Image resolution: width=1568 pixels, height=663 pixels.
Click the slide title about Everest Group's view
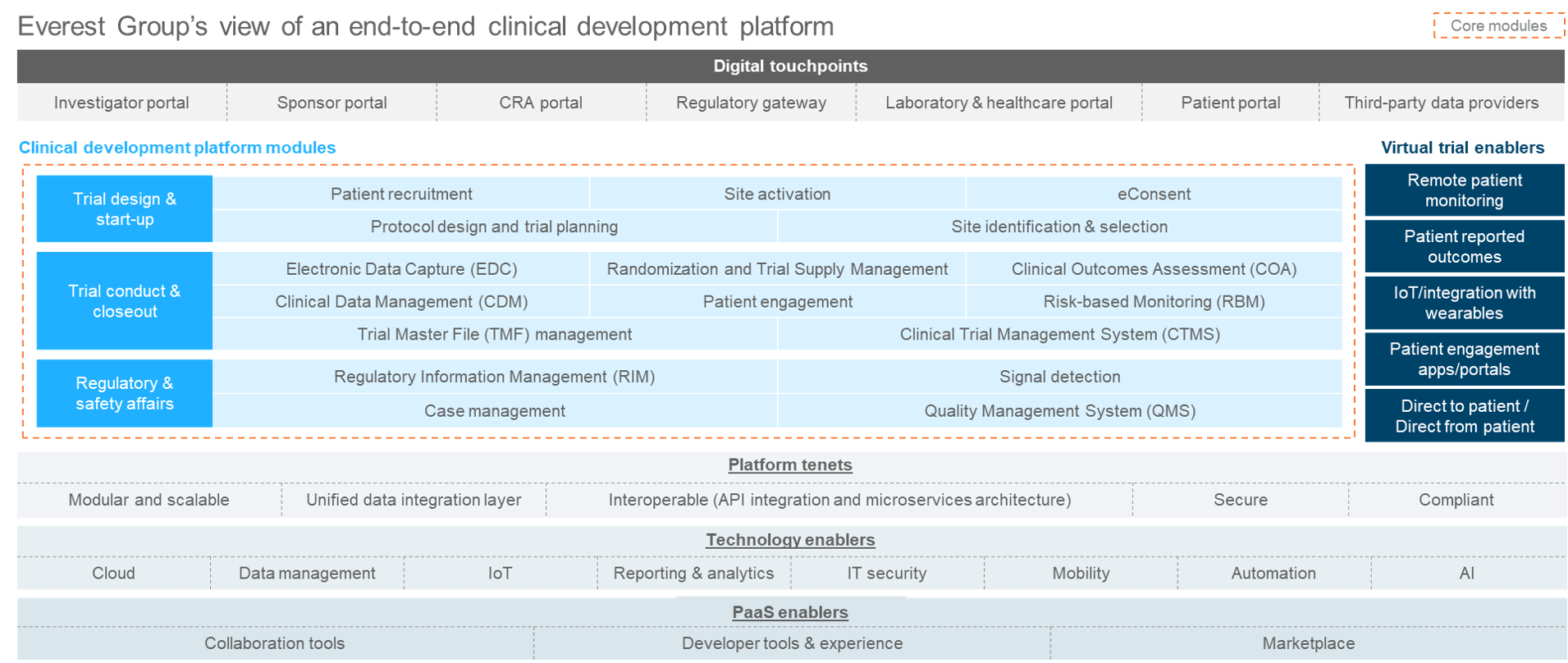pos(426,26)
